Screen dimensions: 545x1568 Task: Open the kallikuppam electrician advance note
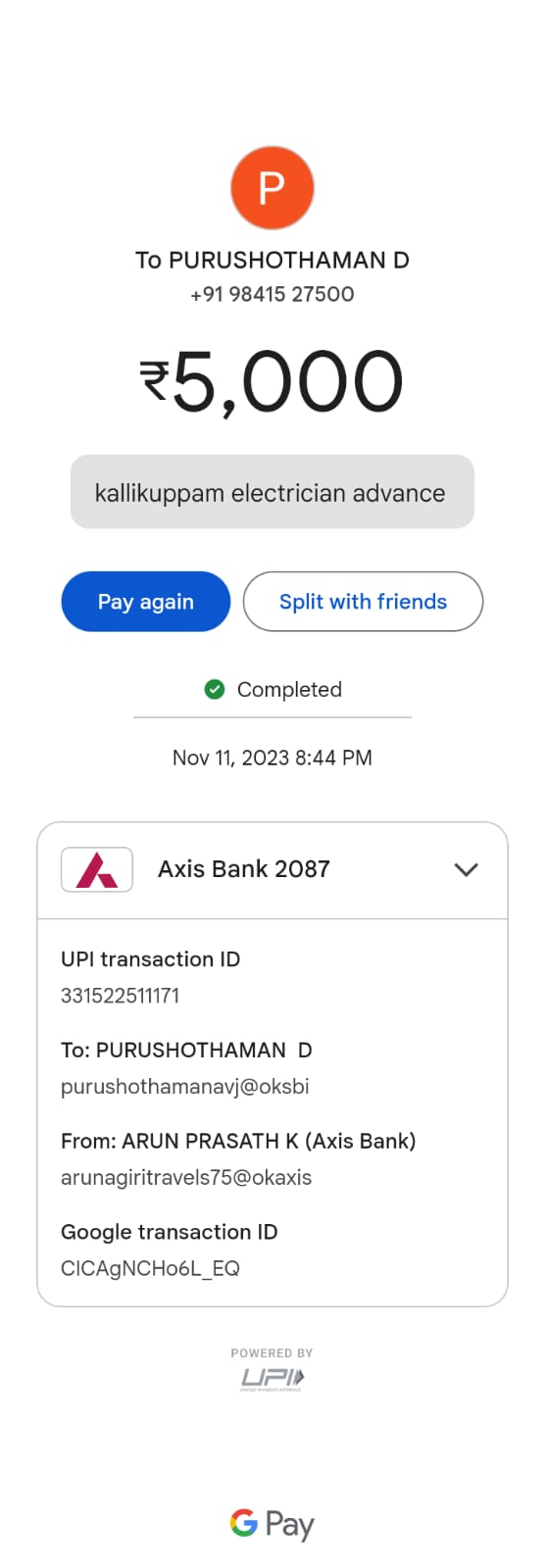(x=272, y=492)
